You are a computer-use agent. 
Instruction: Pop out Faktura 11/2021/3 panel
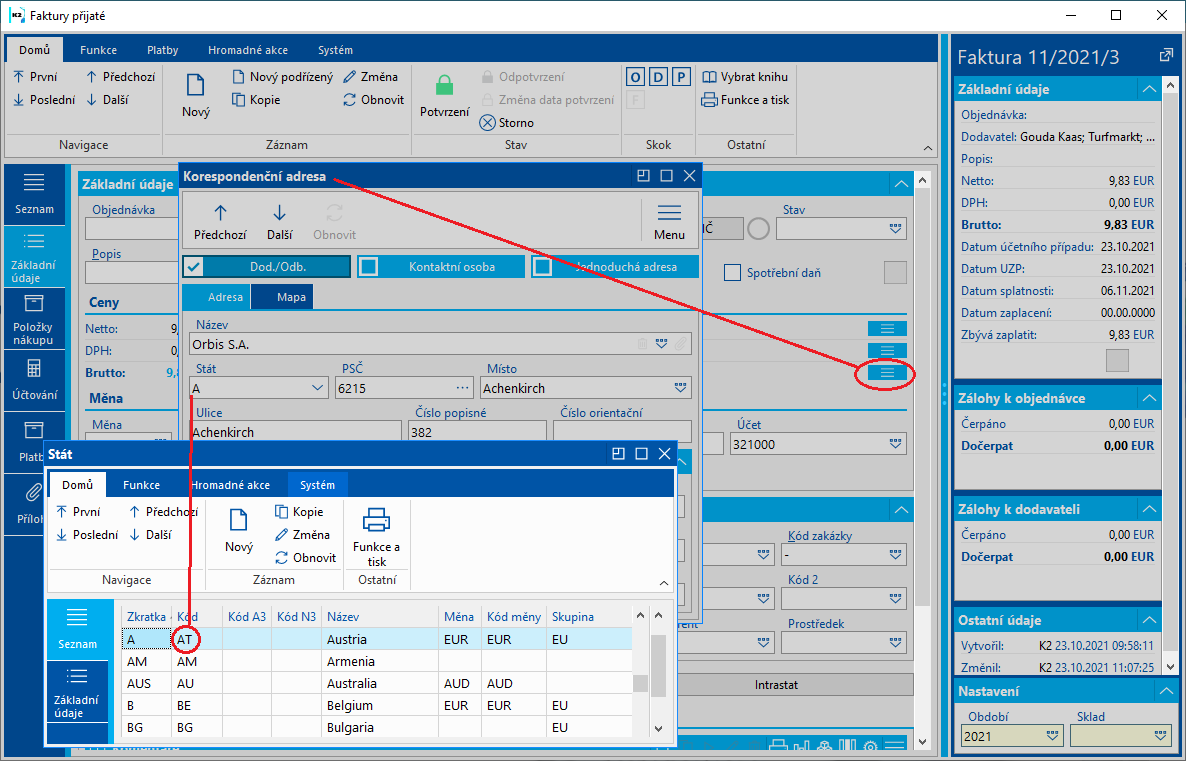1166,55
